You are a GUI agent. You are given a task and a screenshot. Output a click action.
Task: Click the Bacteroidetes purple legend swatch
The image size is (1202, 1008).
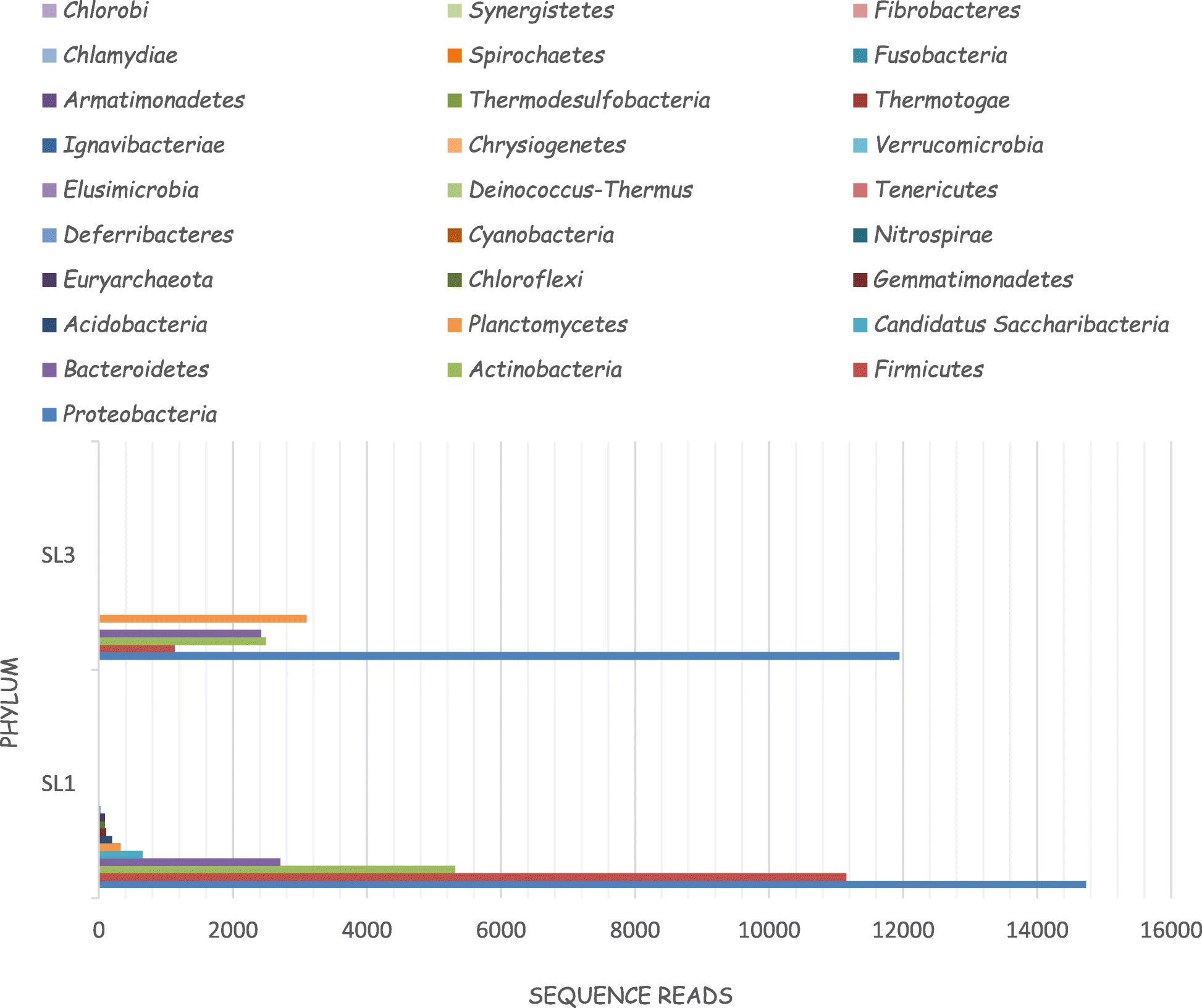(49, 369)
